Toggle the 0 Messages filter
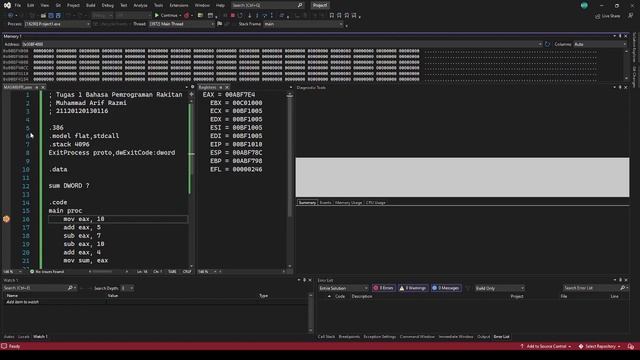 (446, 288)
